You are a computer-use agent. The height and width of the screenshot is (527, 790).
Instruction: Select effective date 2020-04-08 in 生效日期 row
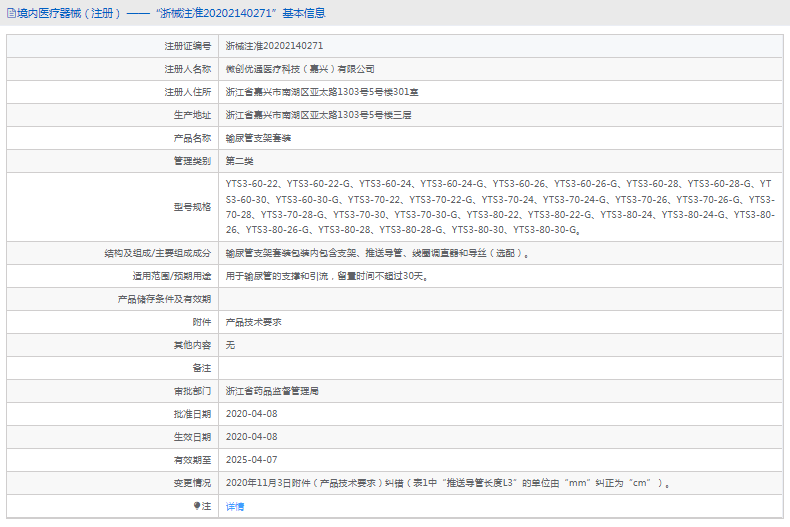coord(251,437)
